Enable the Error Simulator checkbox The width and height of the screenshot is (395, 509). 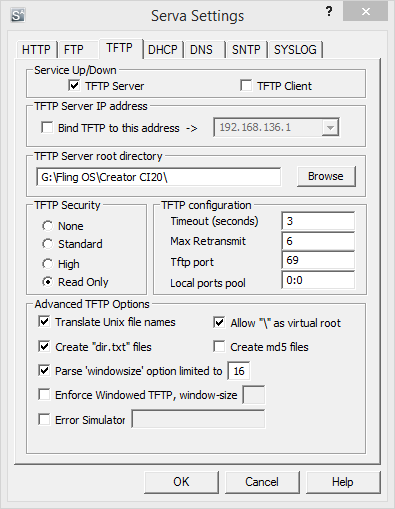click(x=44, y=419)
